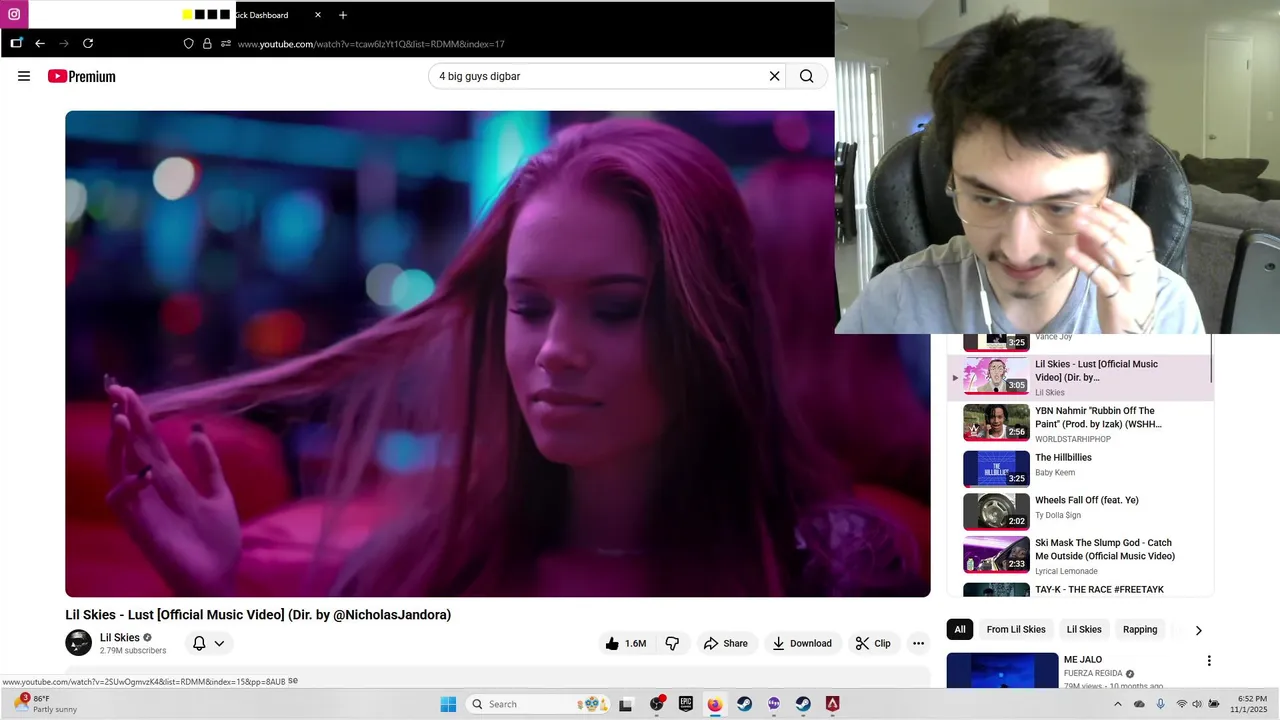Select the All filter chip
The width and height of the screenshot is (1280, 720).
[960, 629]
